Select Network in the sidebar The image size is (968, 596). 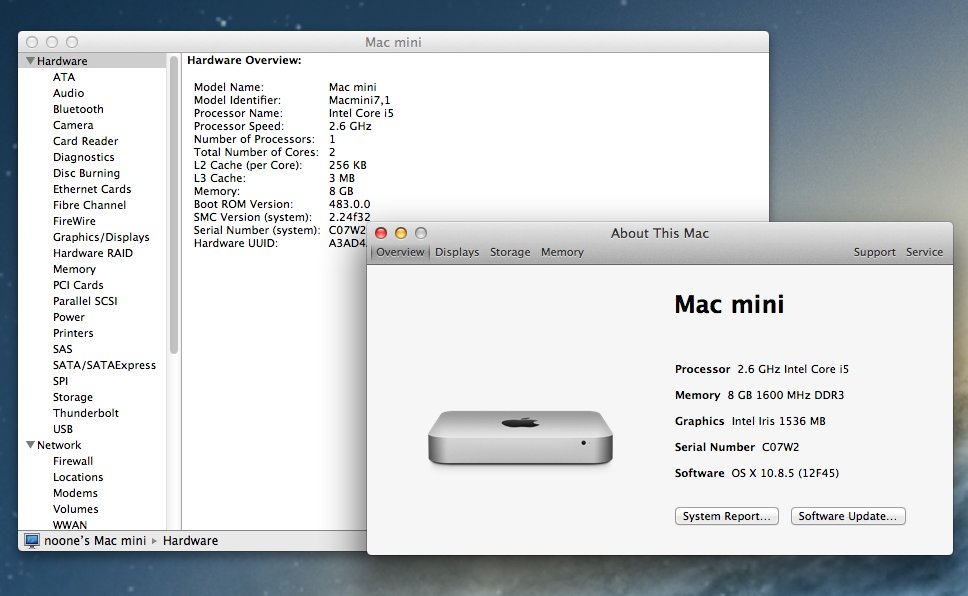pos(59,446)
